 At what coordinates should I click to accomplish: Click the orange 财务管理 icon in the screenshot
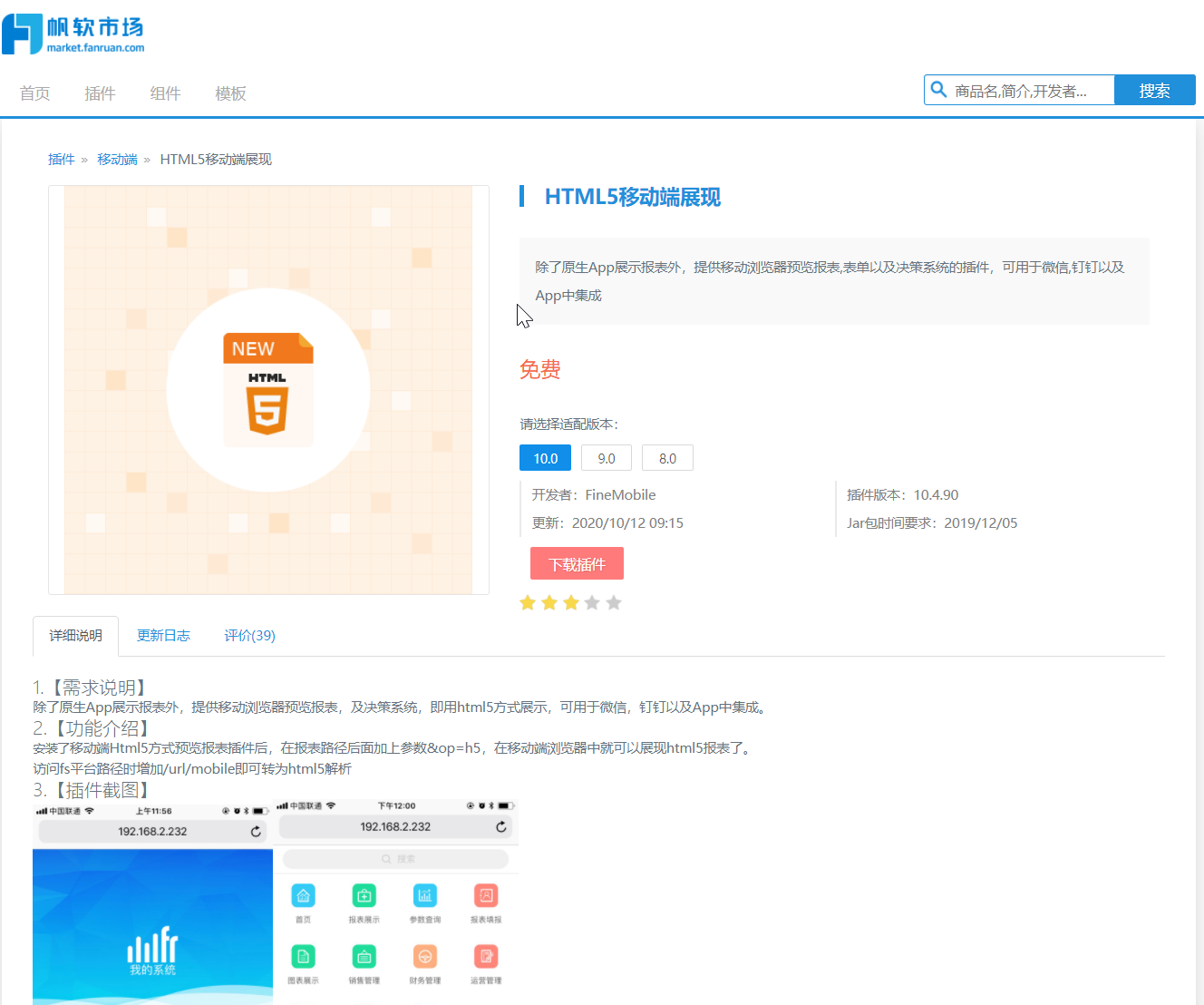[x=424, y=957]
